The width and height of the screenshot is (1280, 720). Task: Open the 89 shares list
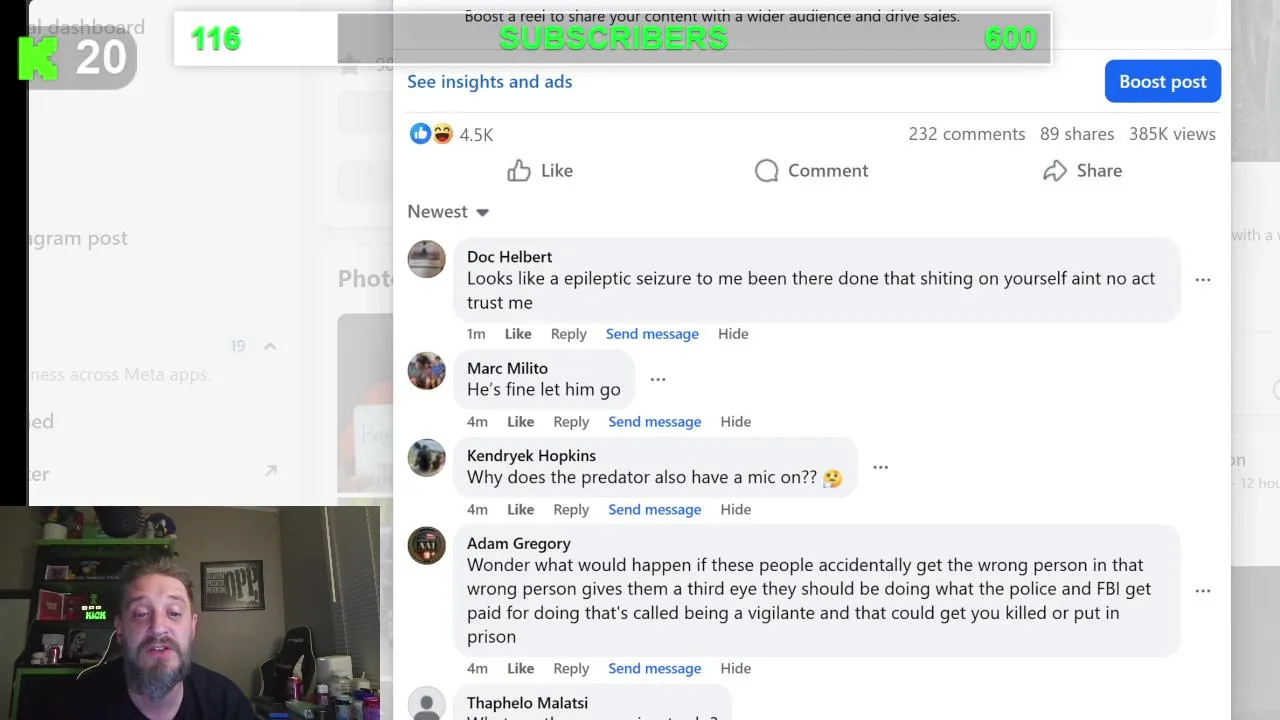1077,134
